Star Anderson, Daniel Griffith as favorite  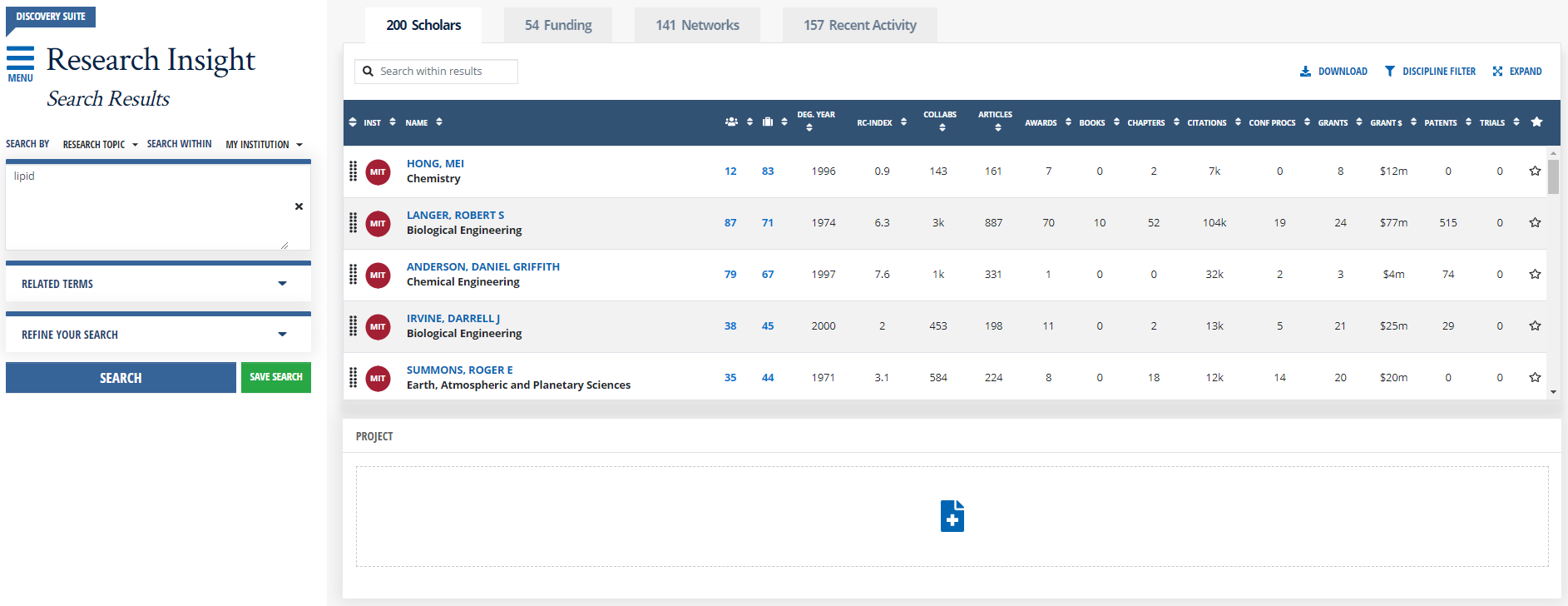pyautogui.click(x=1535, y=275)
